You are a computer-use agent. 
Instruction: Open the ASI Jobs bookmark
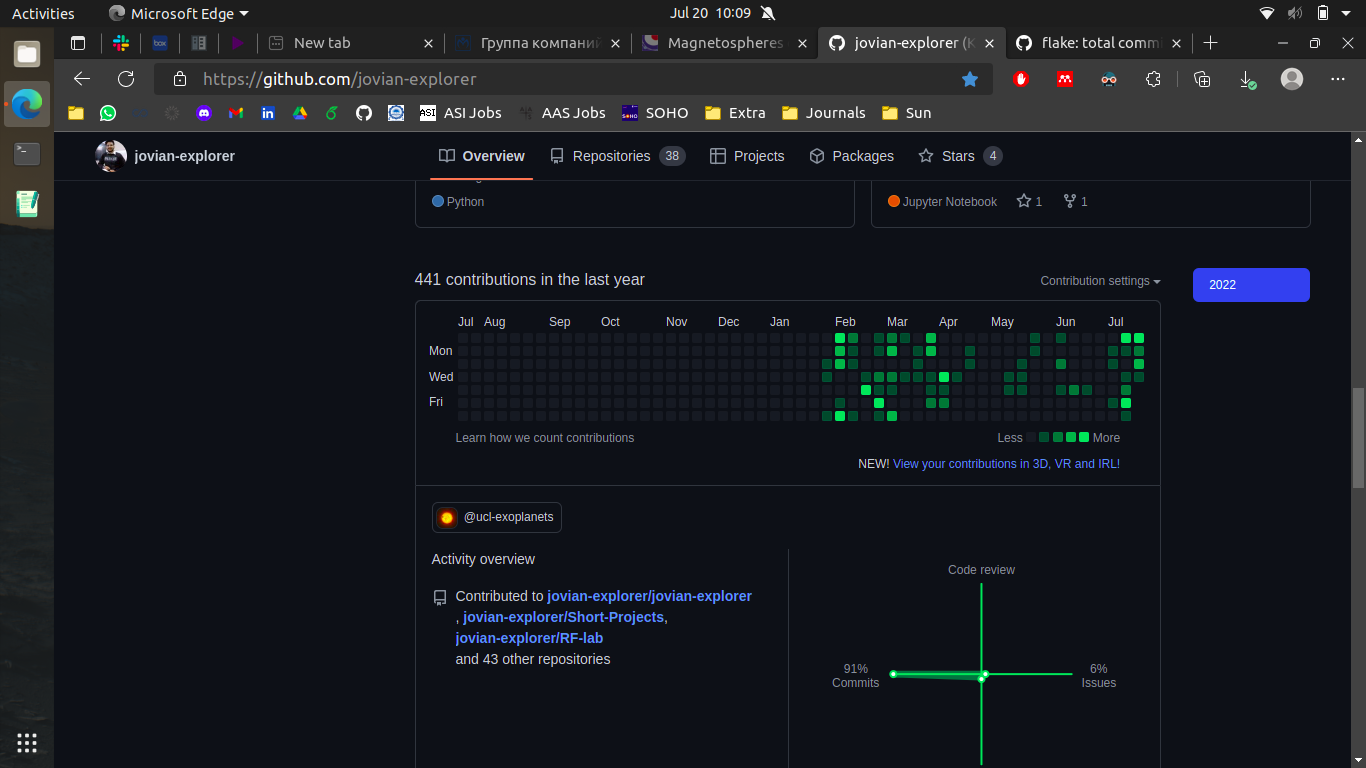pos(460,113)
